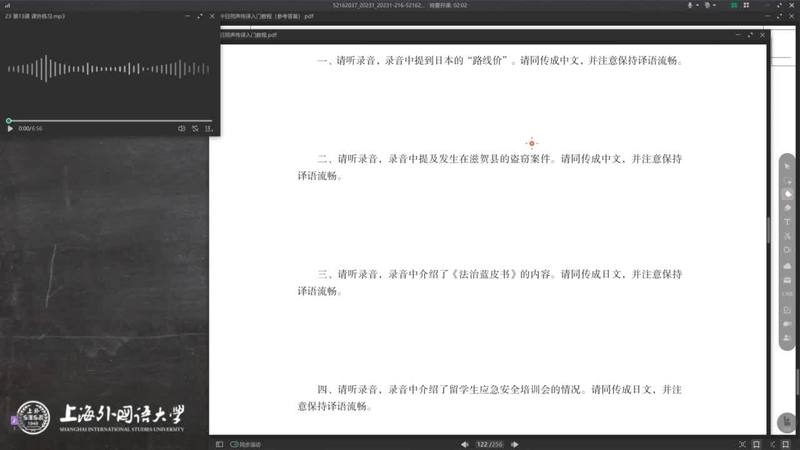Play the audio recording in media player
The width and height of the screenshot is (800, 450).
[x=10, y=129]
